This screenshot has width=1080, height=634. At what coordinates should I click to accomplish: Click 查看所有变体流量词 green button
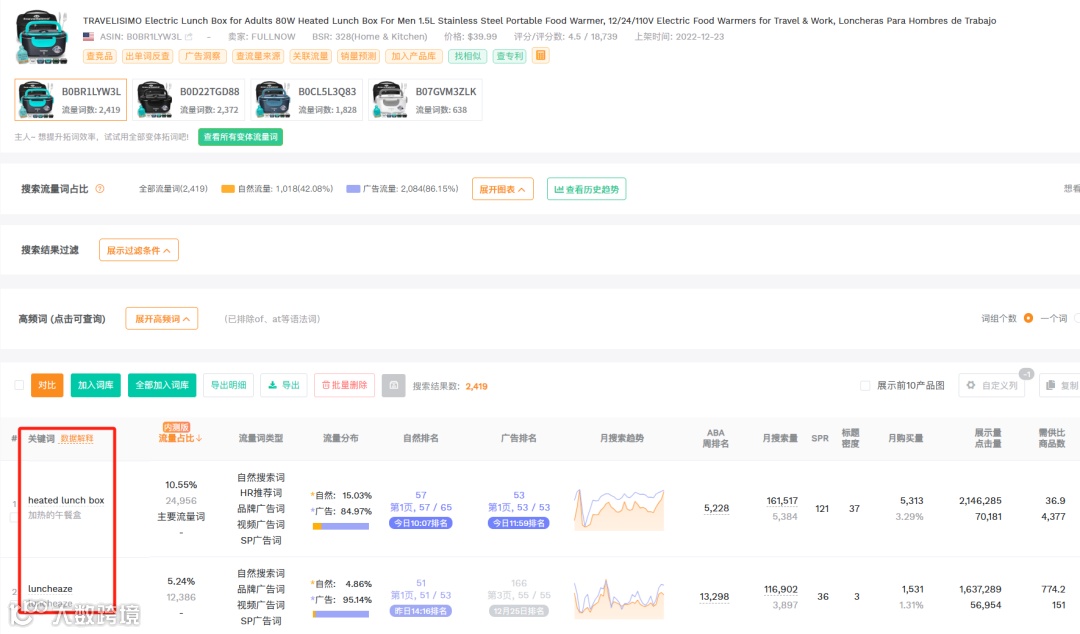coord(240,136)
